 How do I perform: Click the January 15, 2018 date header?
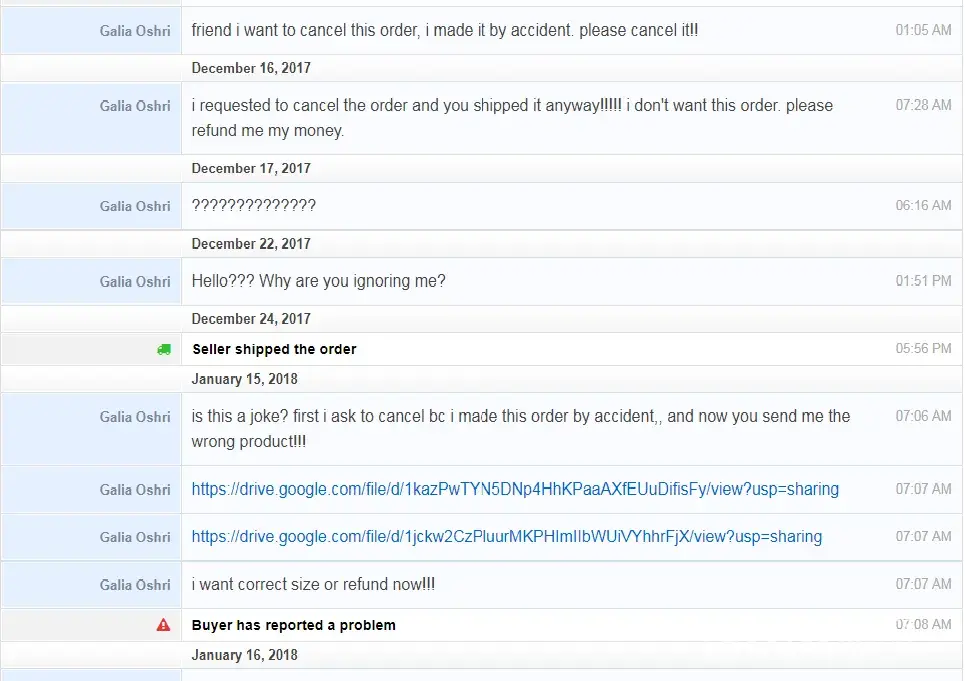pos(244,379)
